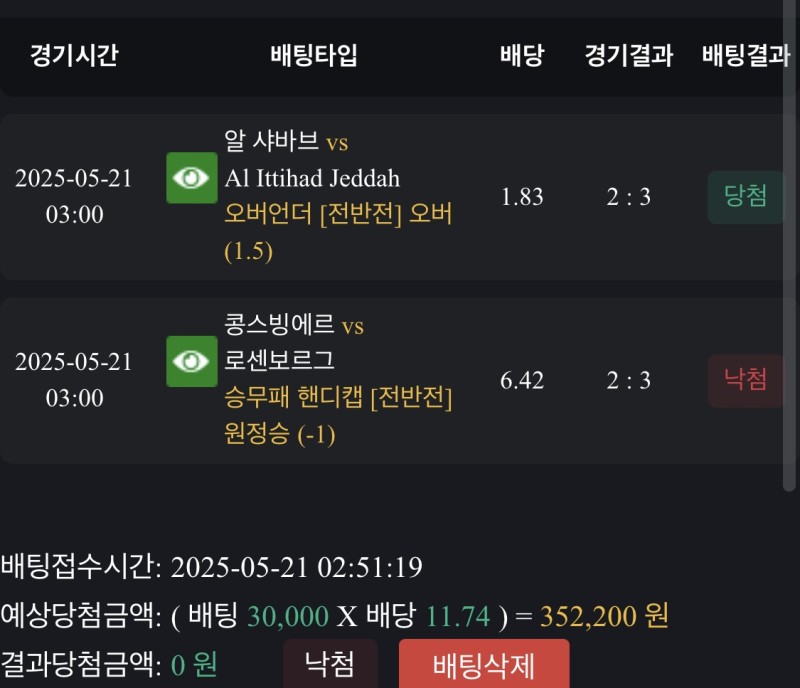
Task: Click the 6.42 odds value
Action: (522, 380)
